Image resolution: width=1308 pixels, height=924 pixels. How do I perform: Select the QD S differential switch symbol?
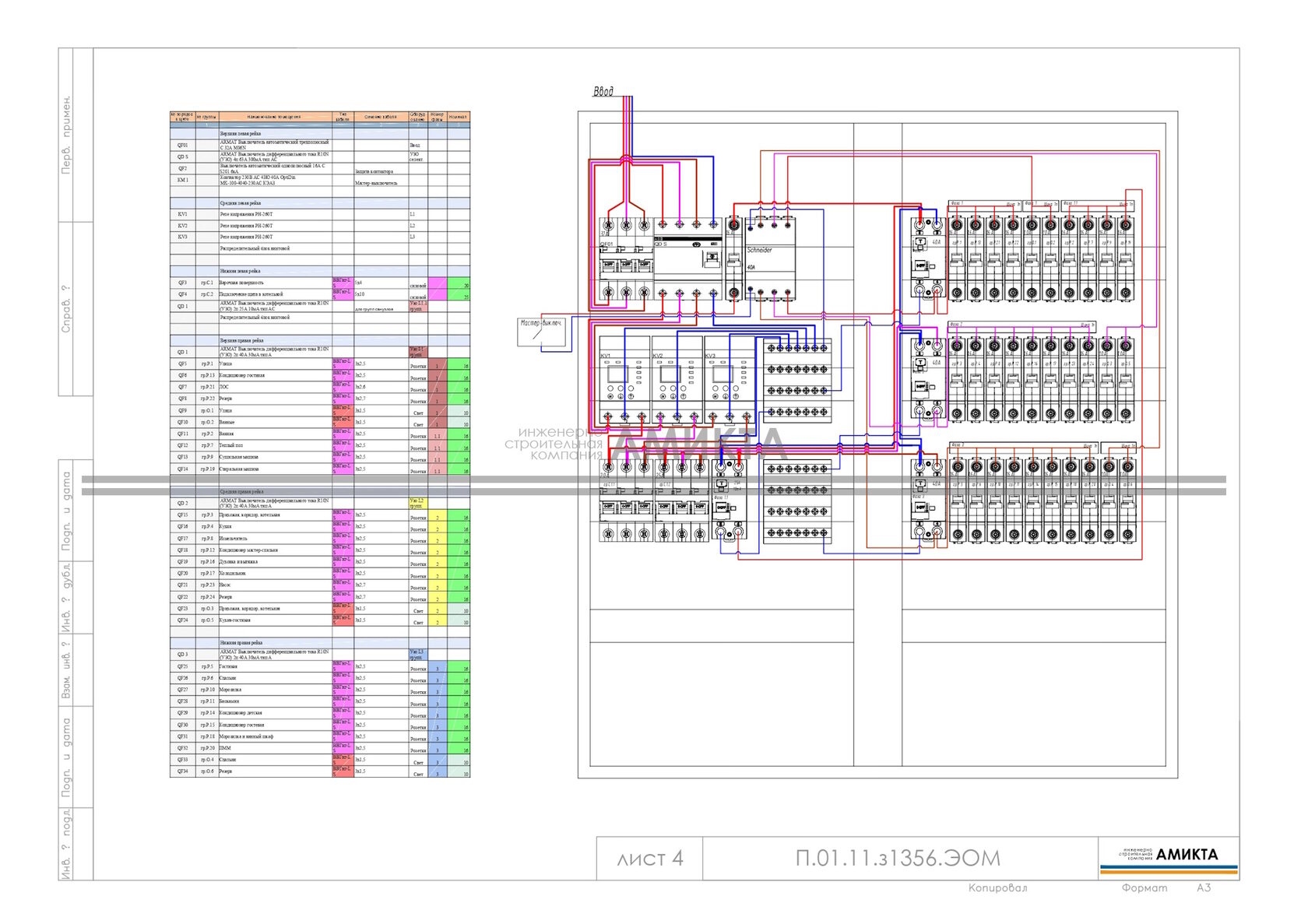point(687,259)
